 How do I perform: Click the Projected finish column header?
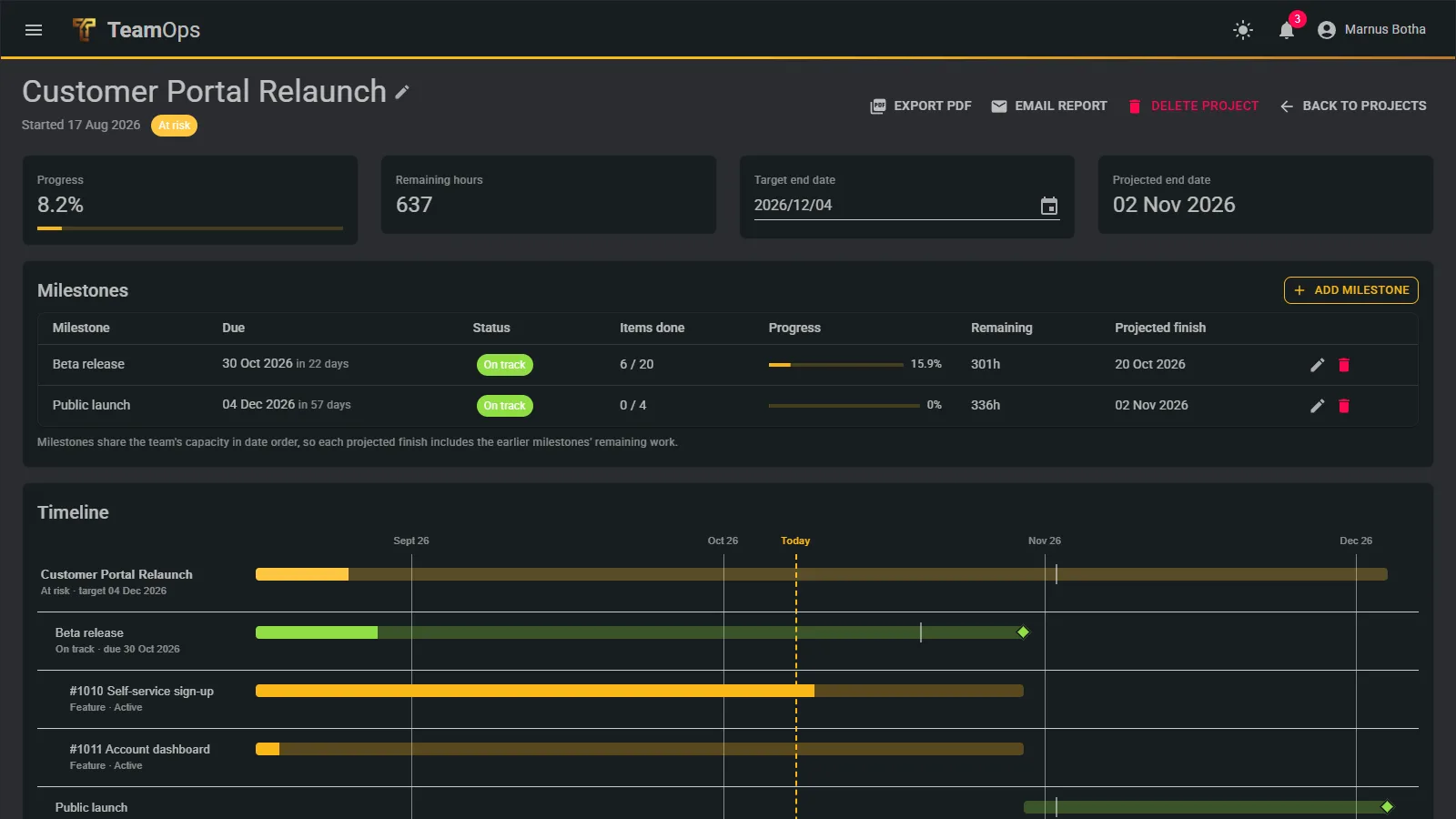pyautogui.click(x=1160, y=329)
